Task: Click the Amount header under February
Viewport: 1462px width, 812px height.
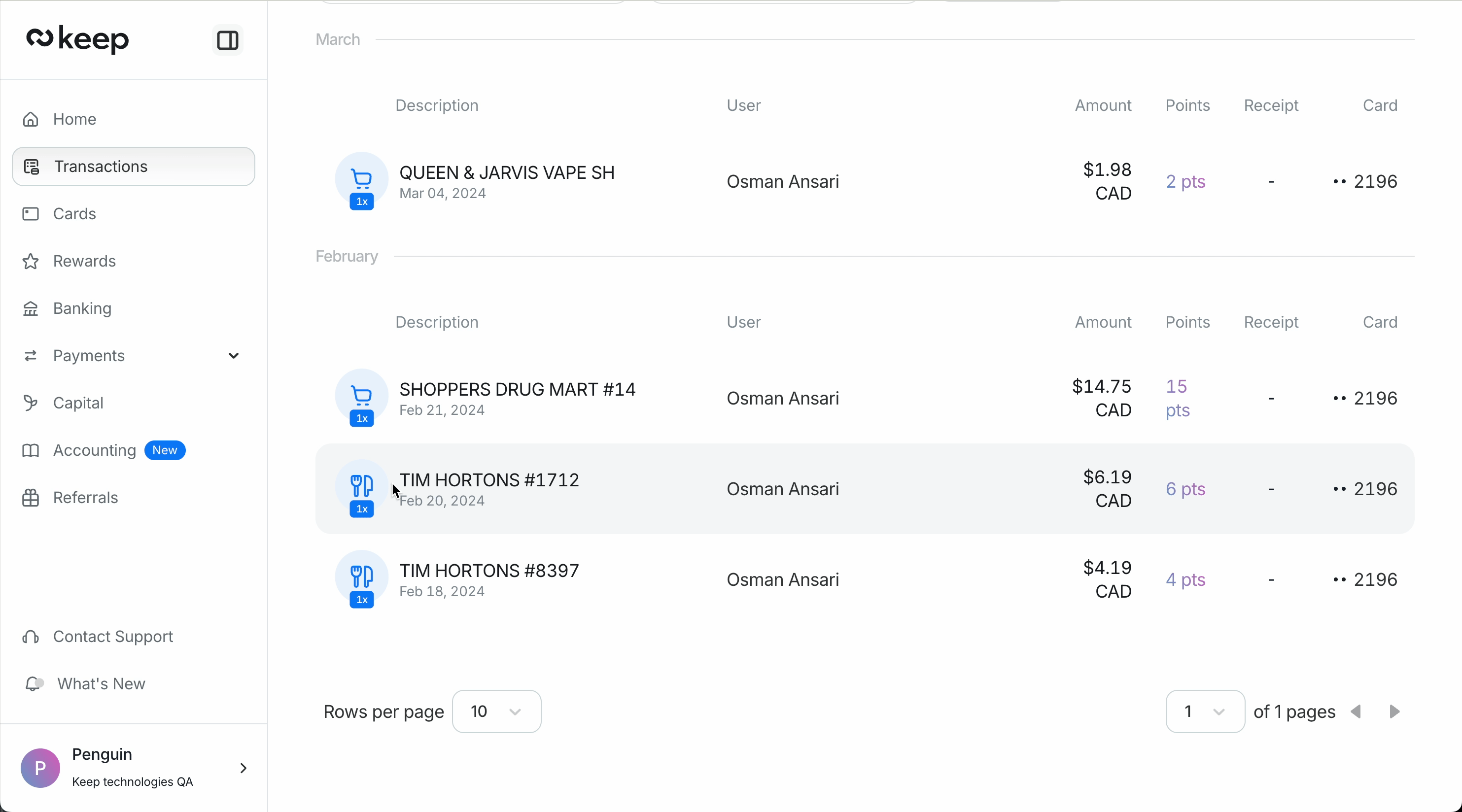Action: pyautogui.click(x=1103, y=322)
